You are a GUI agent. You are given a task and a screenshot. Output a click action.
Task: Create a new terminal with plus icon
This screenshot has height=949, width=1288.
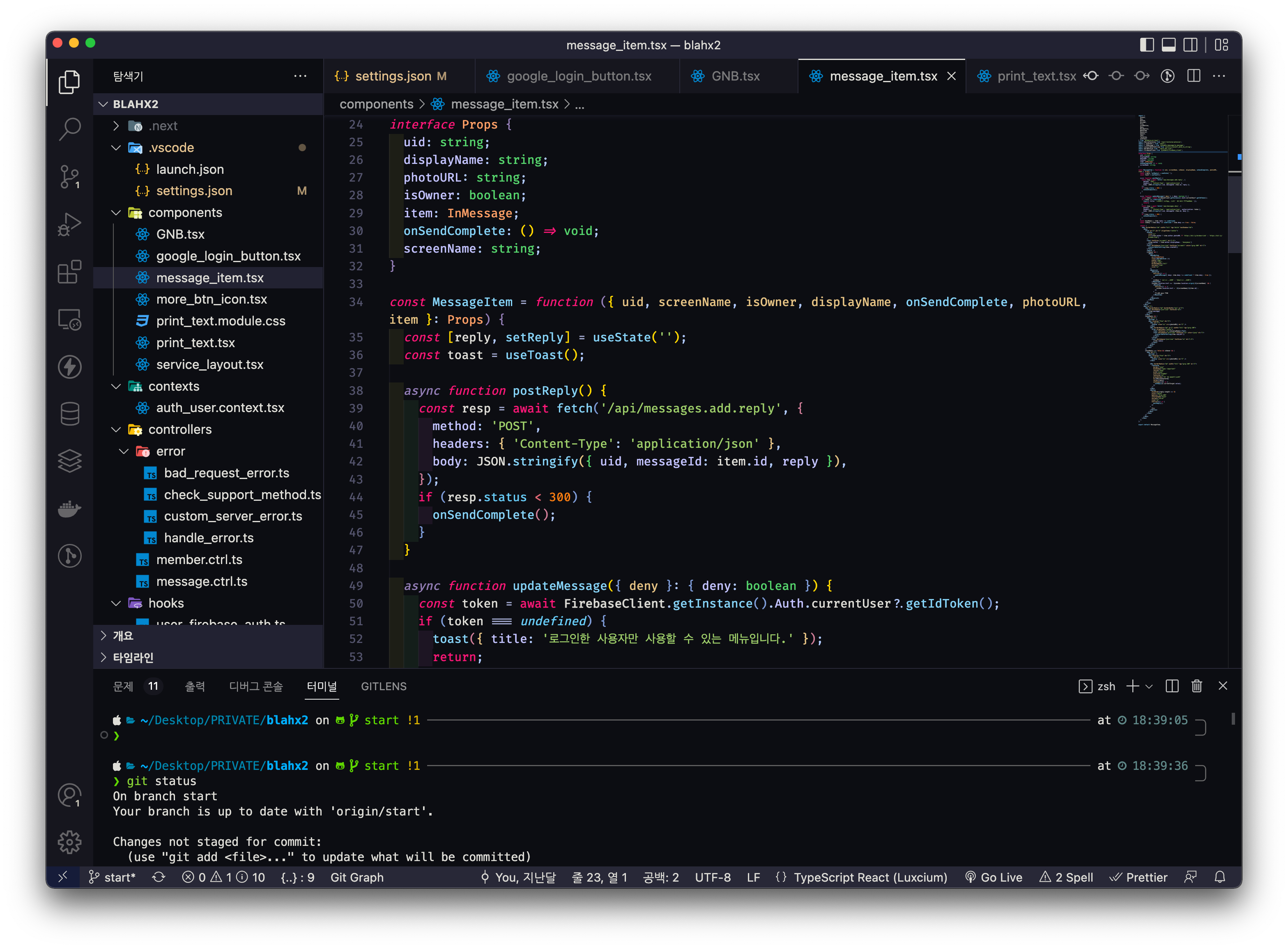[x=1132, y=686]
